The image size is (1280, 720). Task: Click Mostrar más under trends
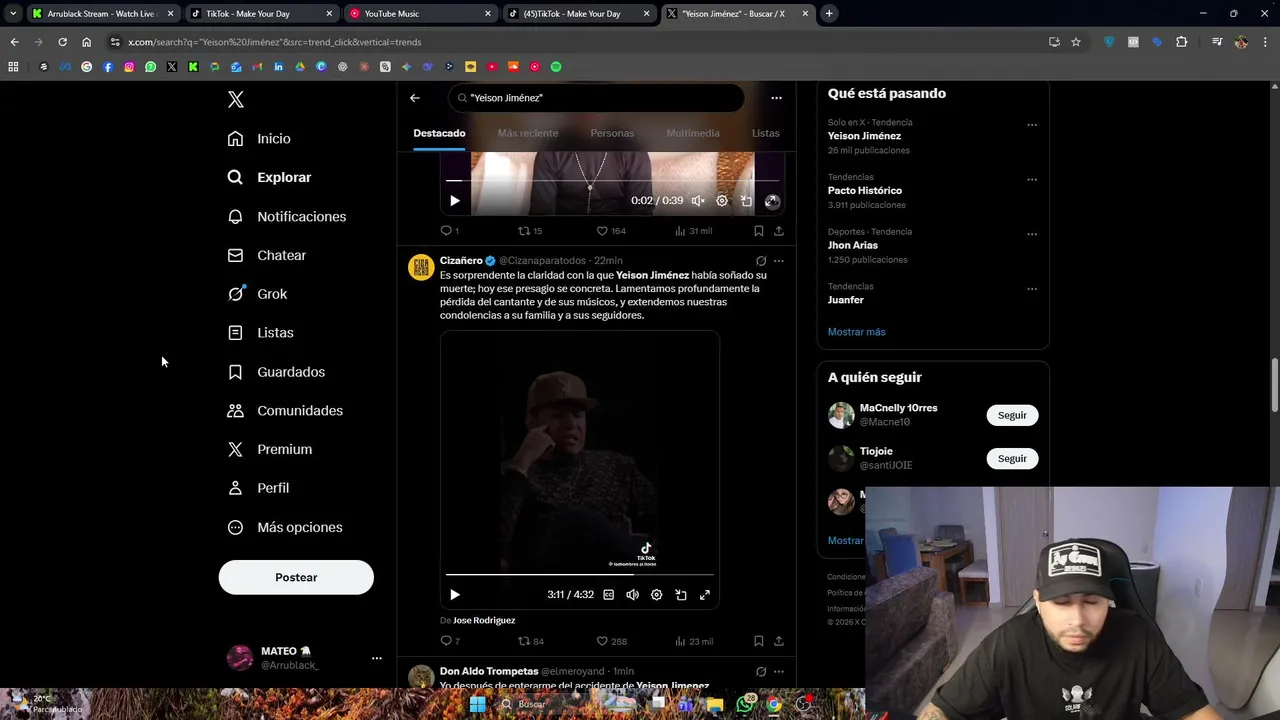click(856, 332)
